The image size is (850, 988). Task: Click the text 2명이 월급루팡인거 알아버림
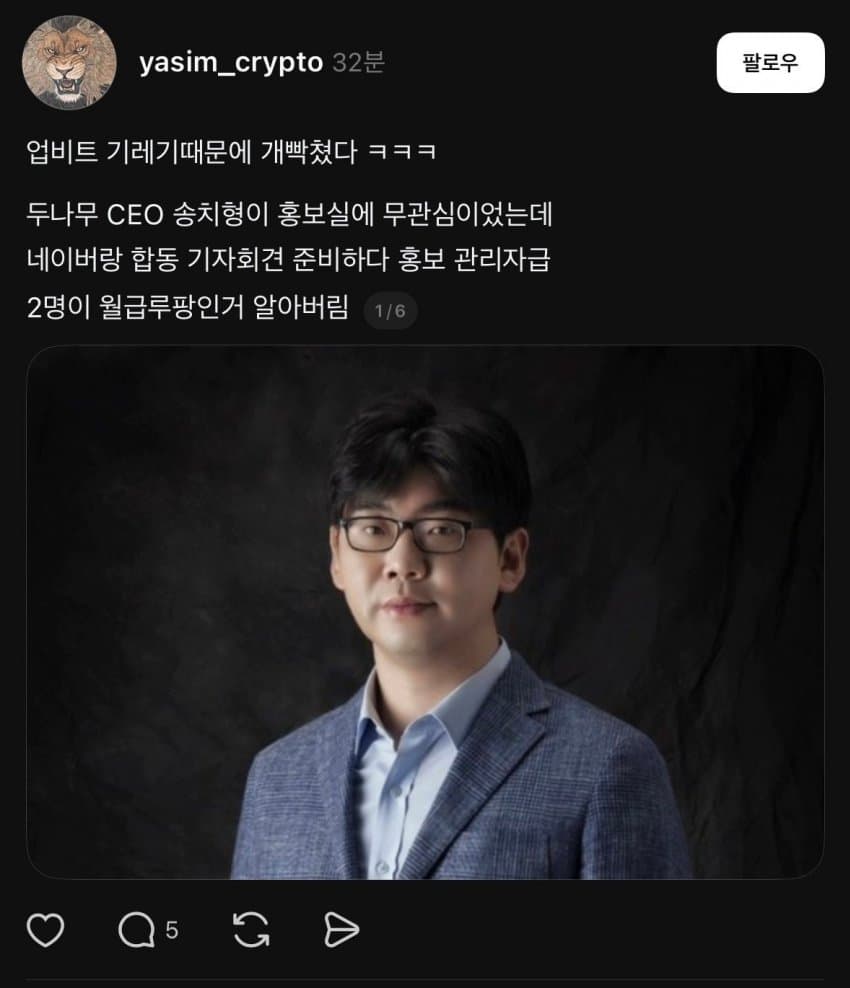[188, 307]
